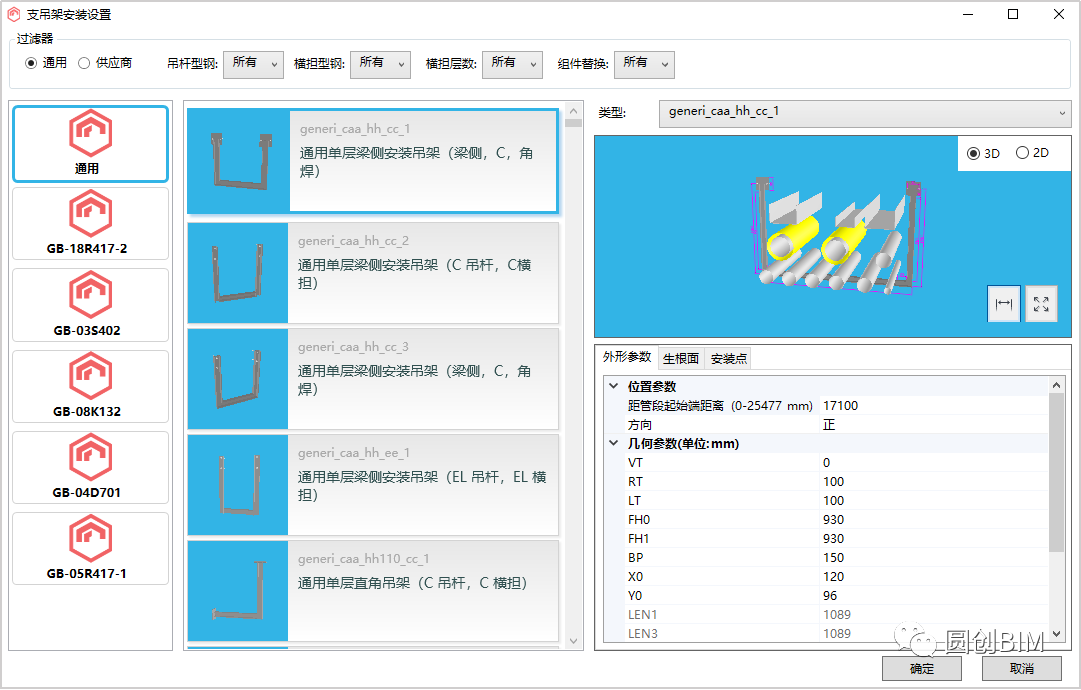Switch to the 生根面 tab
Viewport: 1081px width, 690px height.
point(680,358)
